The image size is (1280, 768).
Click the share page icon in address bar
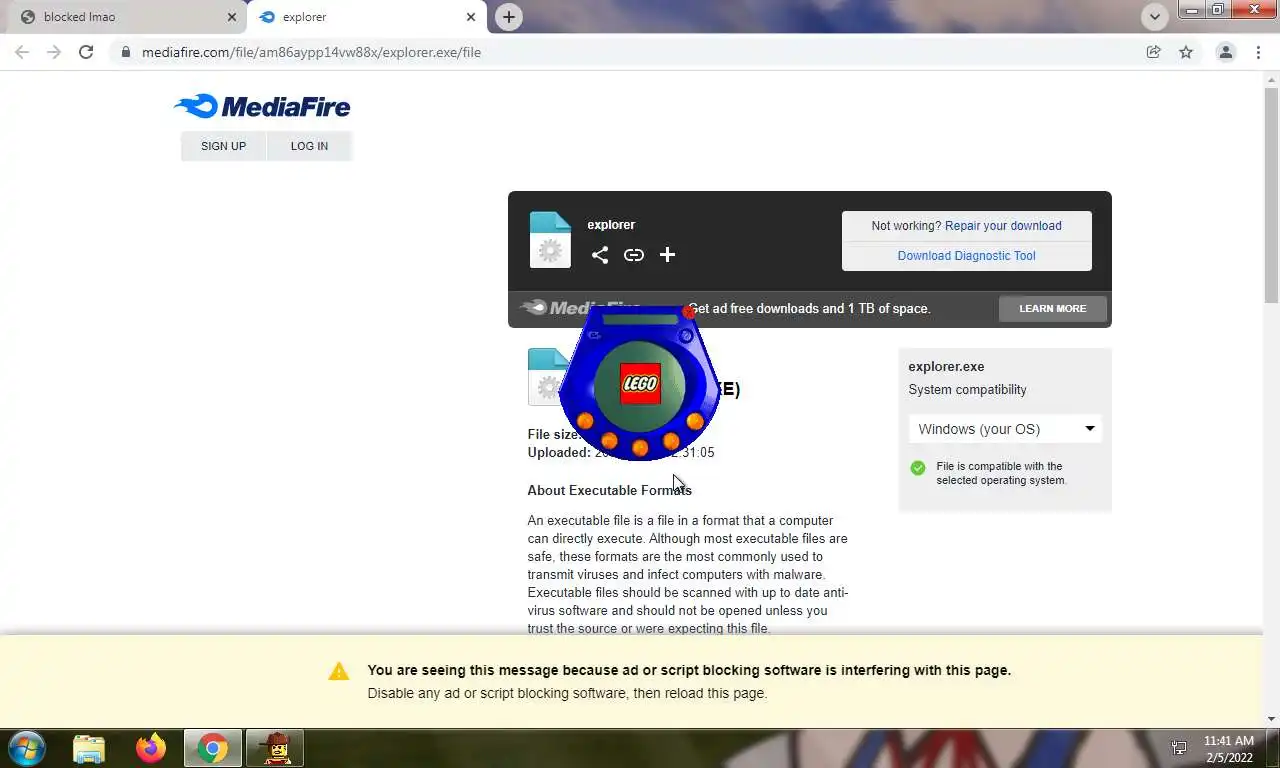click(1153, 52)
